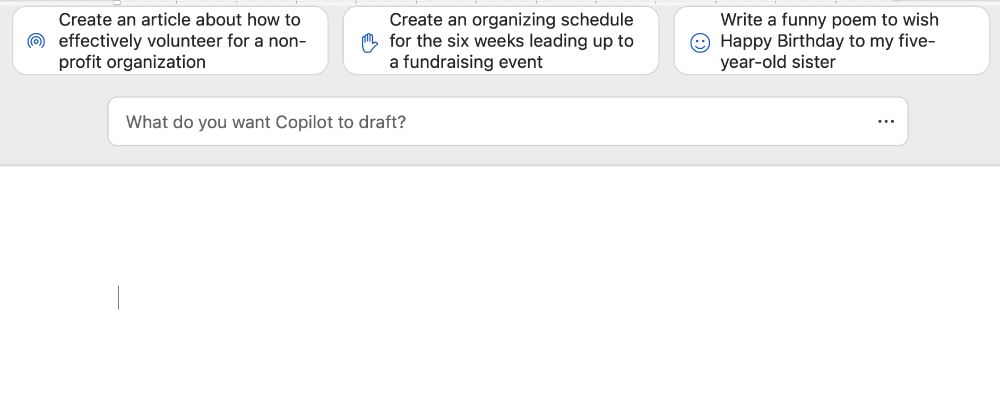Image resolution: width=1000 pixels, height=404 pixels.
Task: Click the blank document page's center, below the draft box
Action: tap(500, 290)
